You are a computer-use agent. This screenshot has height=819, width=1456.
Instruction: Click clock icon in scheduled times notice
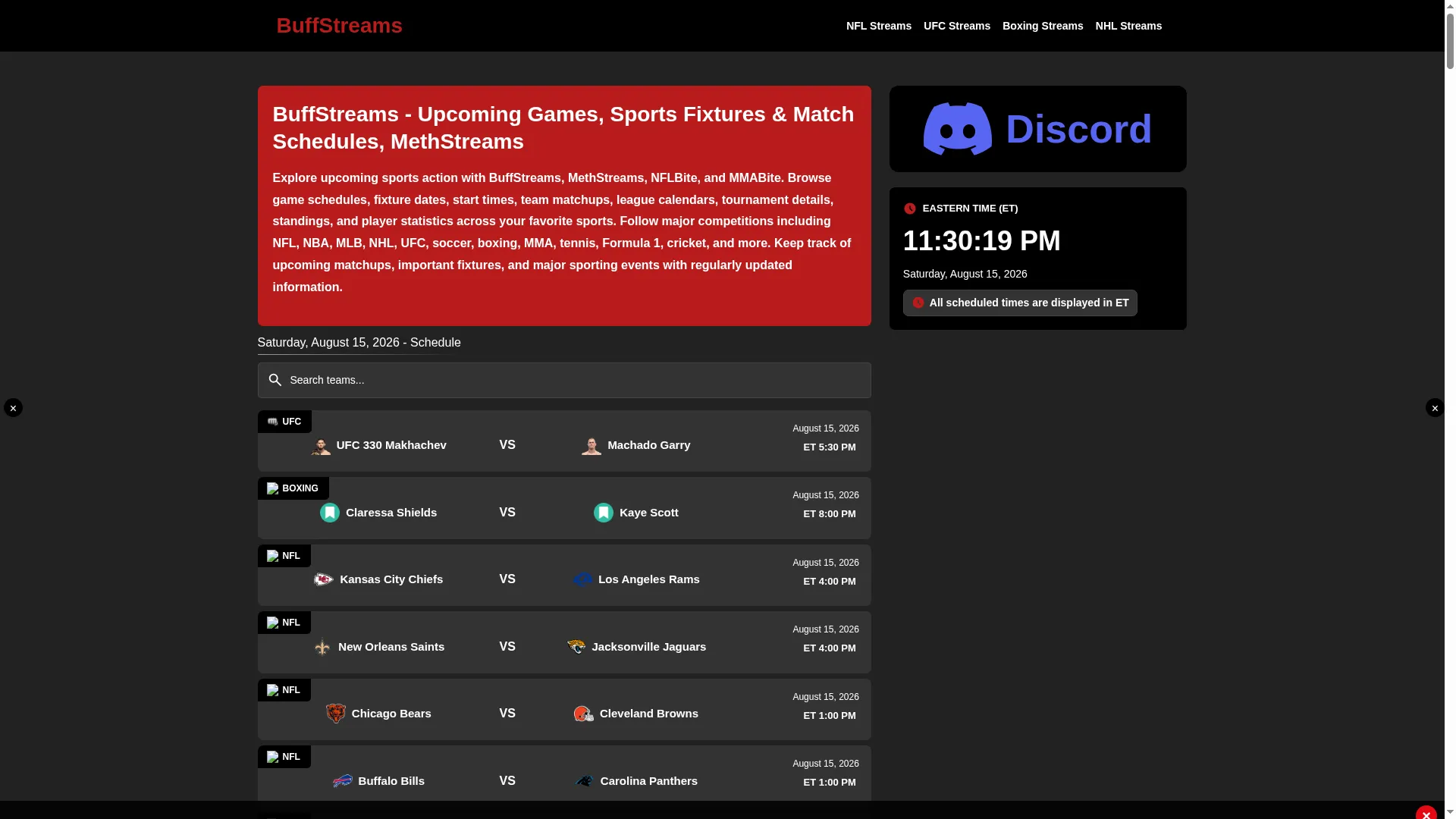point(918,303)
